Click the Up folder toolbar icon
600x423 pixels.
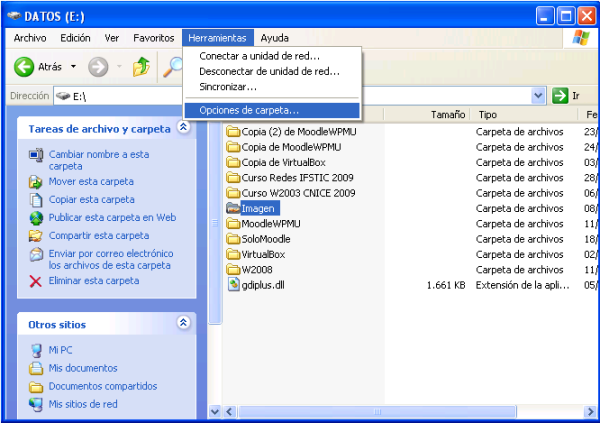point(141,67)
